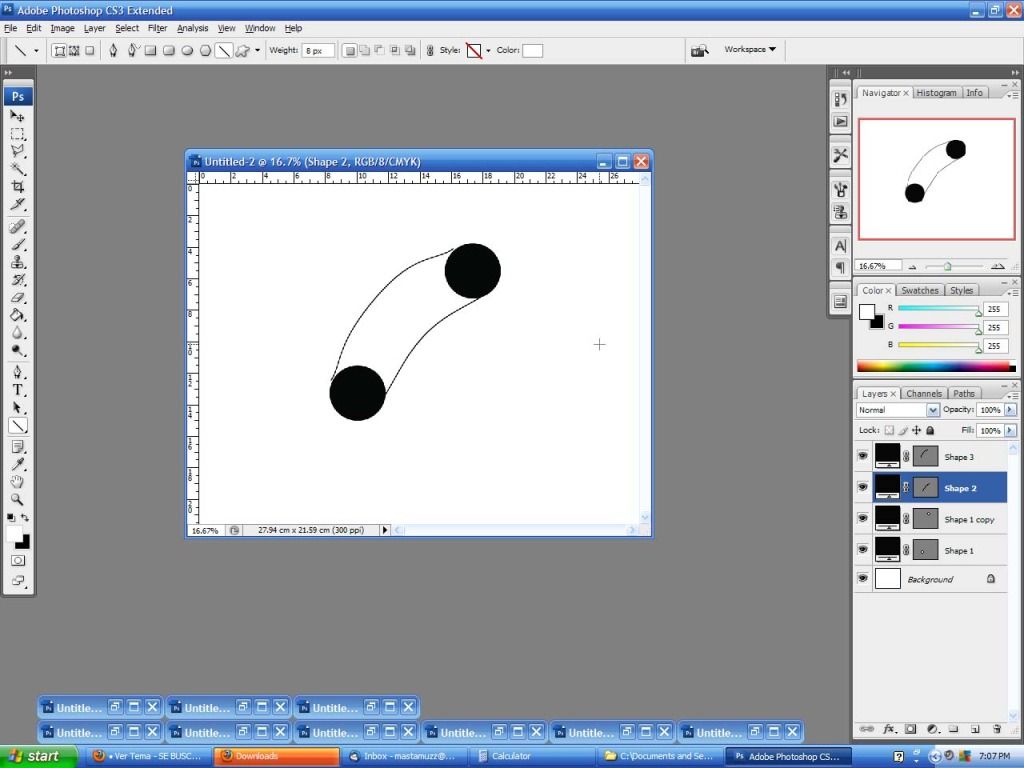Open the Layers panel options menu
Image resolution: width=1024 pixels, height=768 pixels.
click(x=1014, y=395)
